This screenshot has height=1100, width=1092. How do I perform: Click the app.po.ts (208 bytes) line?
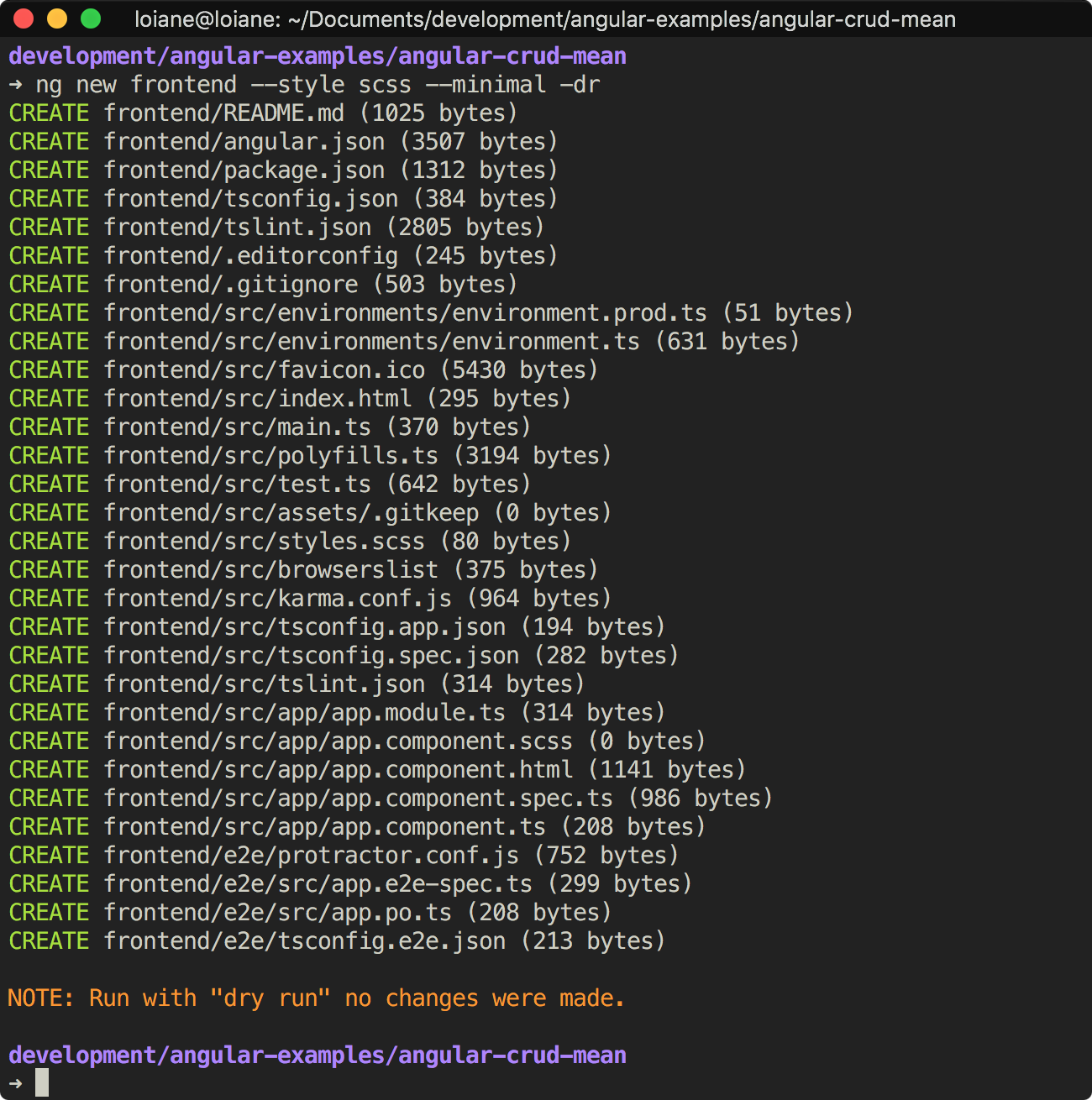[x=310, y=913]
